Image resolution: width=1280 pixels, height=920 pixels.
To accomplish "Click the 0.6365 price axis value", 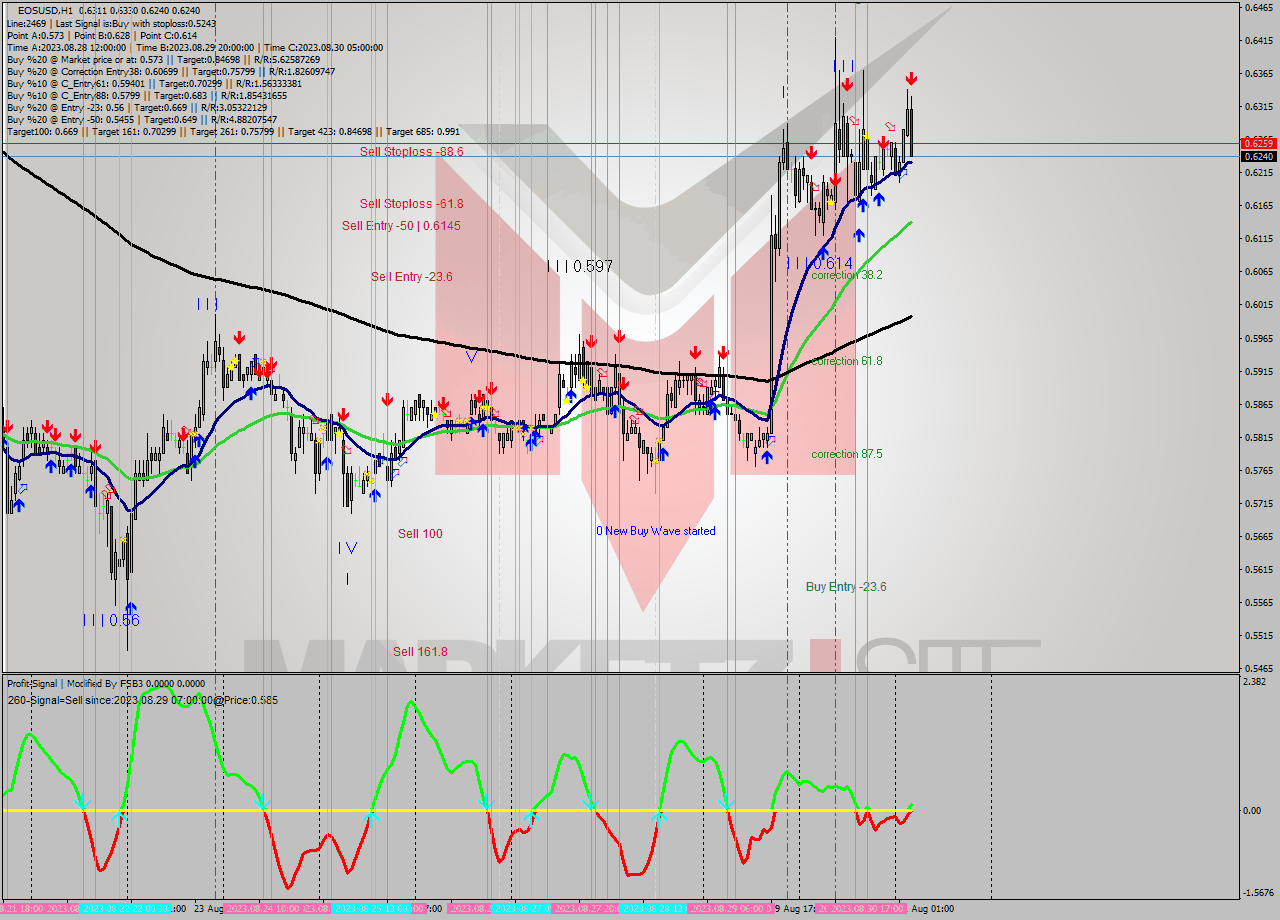I will pos(1259,73).
